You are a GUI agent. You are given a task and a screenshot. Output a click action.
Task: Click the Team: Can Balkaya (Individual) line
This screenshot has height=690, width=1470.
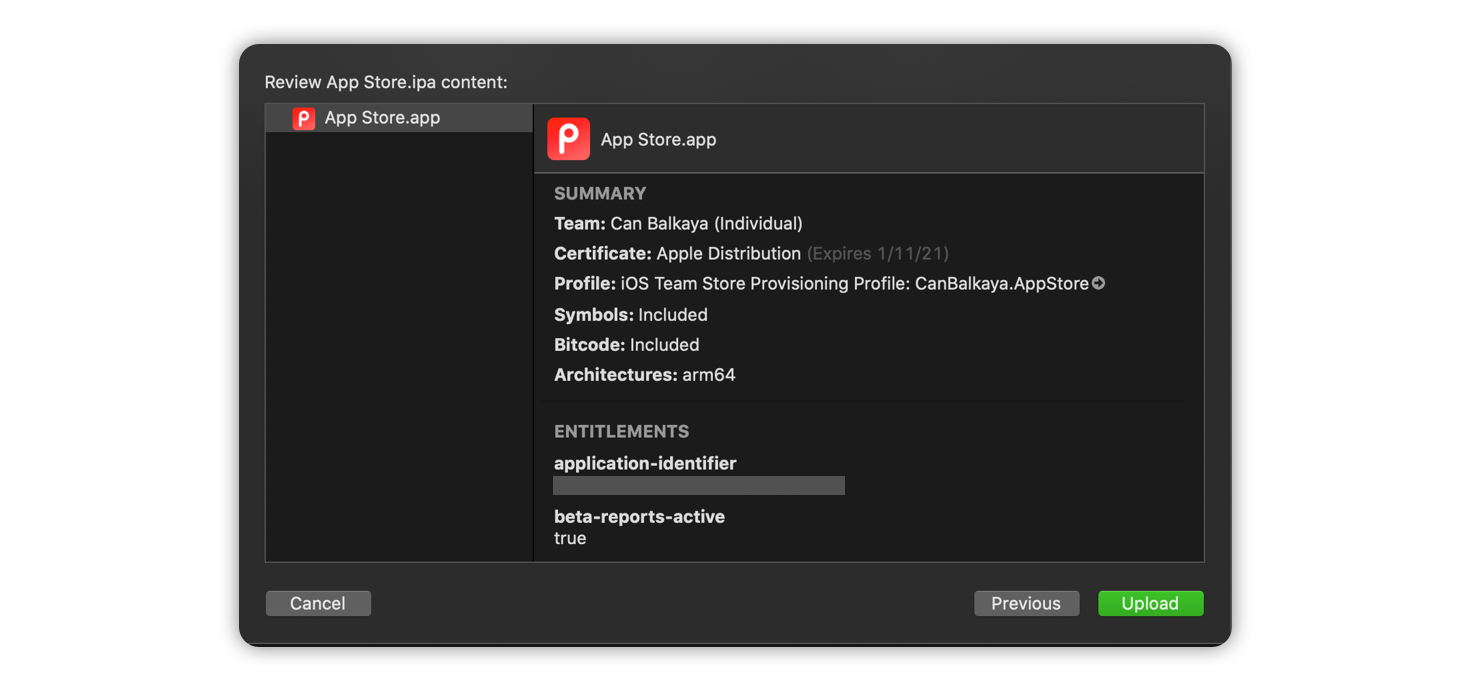pos(678,223)
